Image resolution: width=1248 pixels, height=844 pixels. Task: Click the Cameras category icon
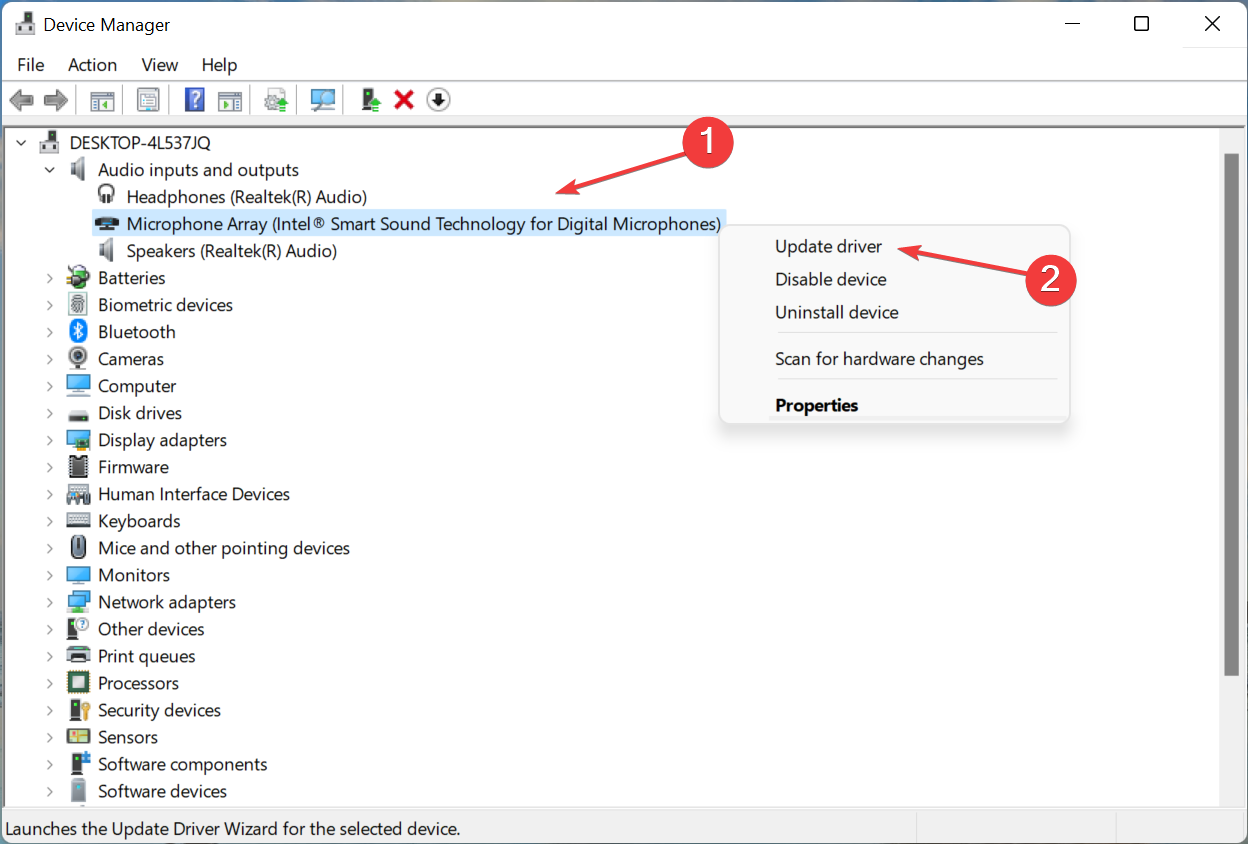[78, 359]
